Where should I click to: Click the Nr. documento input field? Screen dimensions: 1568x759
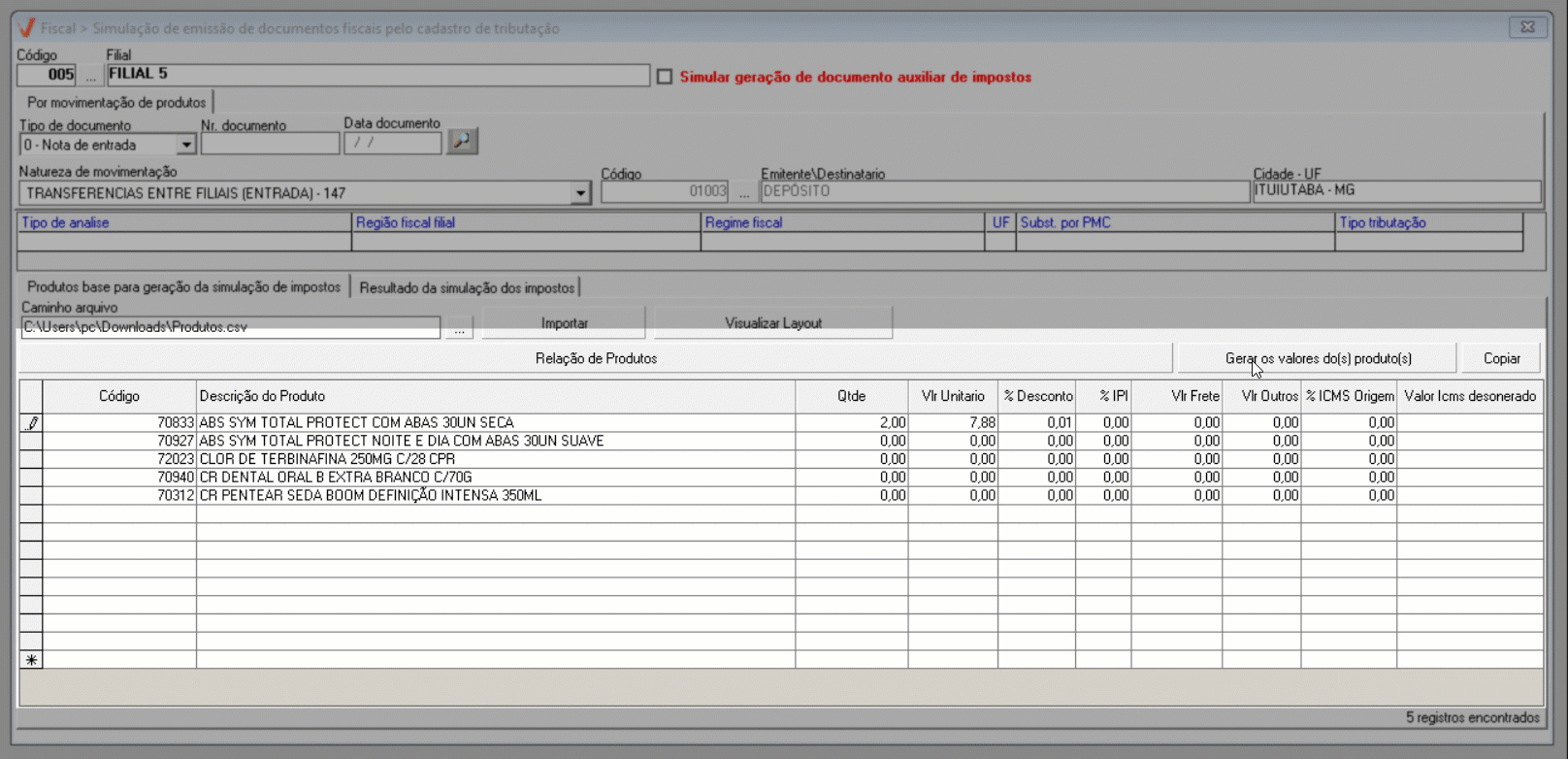click(270, 144)
